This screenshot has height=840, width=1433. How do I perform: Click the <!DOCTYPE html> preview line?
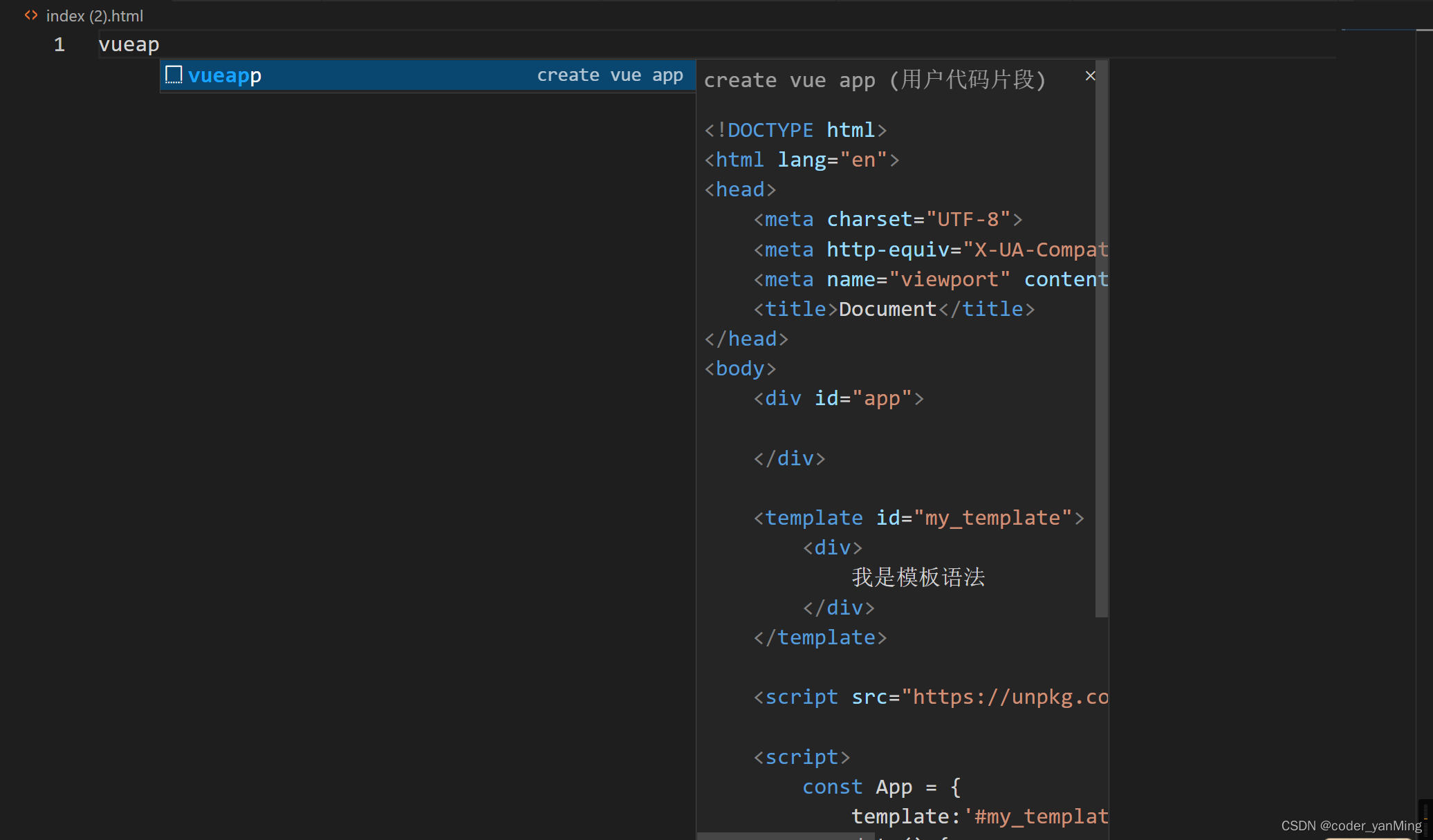[795, 130]
